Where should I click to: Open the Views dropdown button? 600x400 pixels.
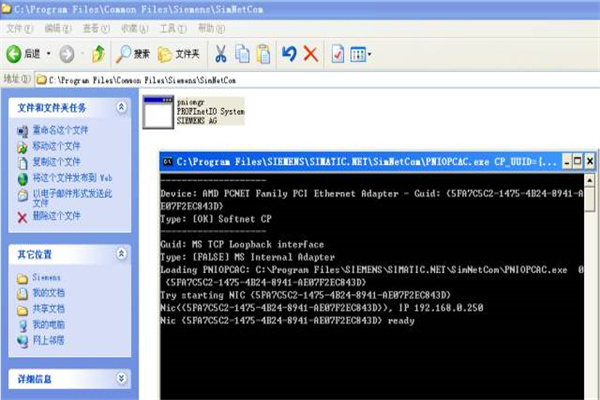coord(361,54)
